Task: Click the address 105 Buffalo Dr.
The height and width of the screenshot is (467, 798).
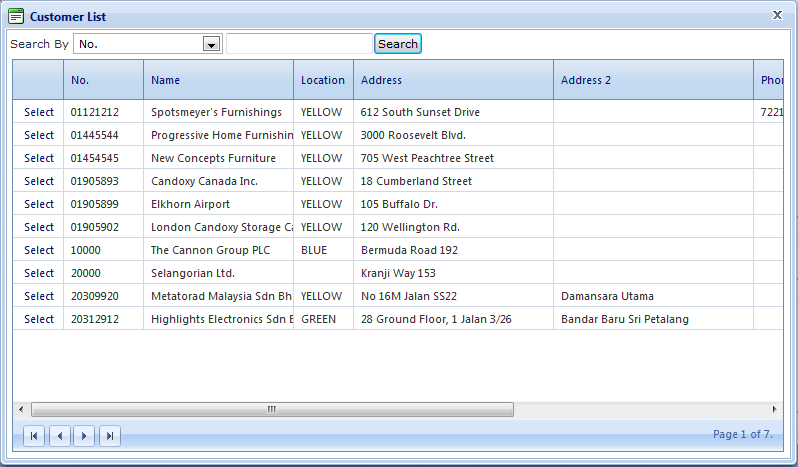Action: pyautogui.click(x=399, y=204)
